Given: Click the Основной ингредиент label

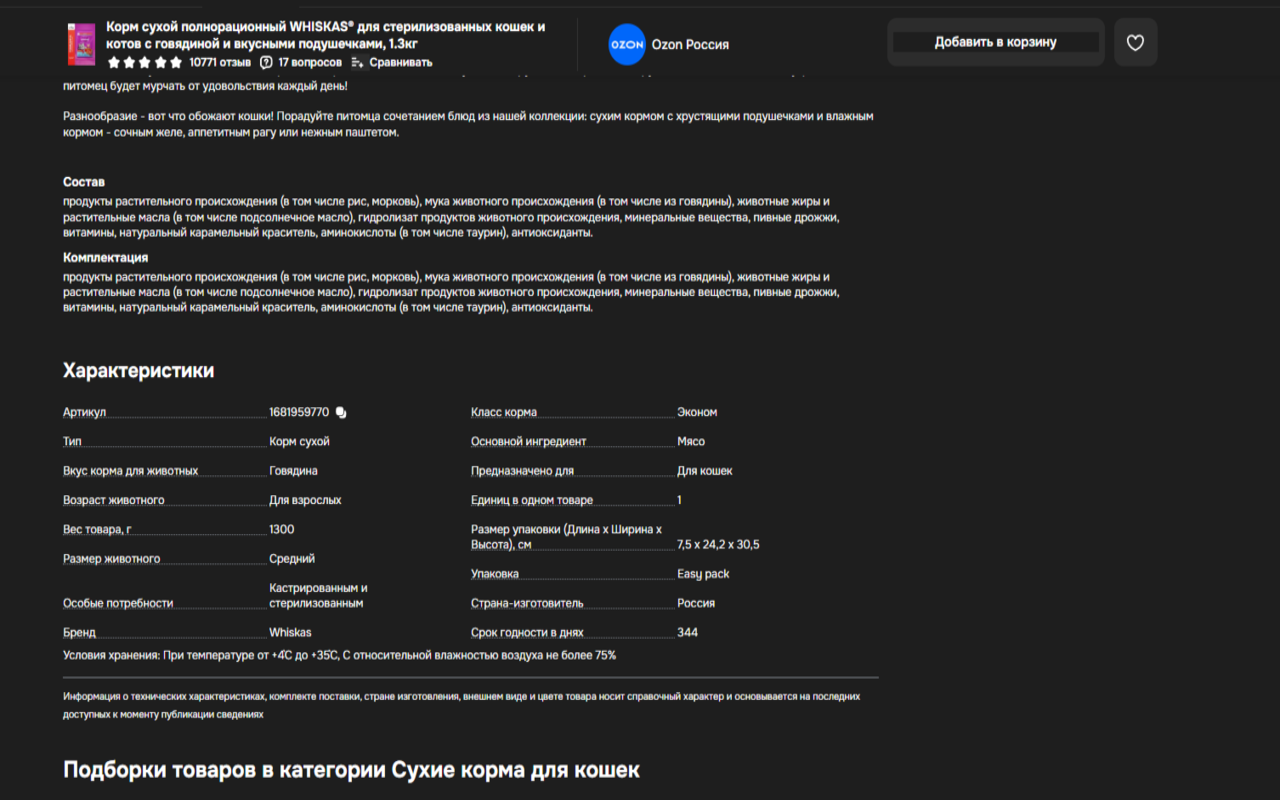Looking at the screenshot, I should pos(528,441).
